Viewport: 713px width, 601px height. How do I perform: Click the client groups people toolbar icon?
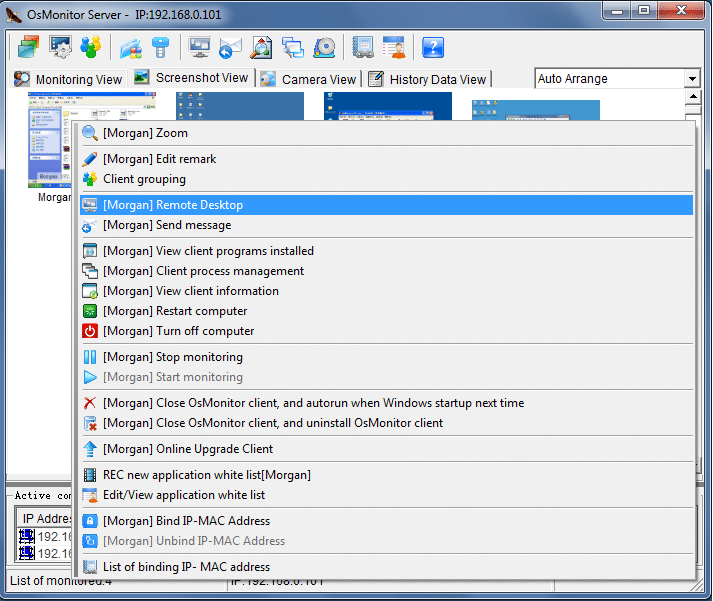[x=90, y=47]
